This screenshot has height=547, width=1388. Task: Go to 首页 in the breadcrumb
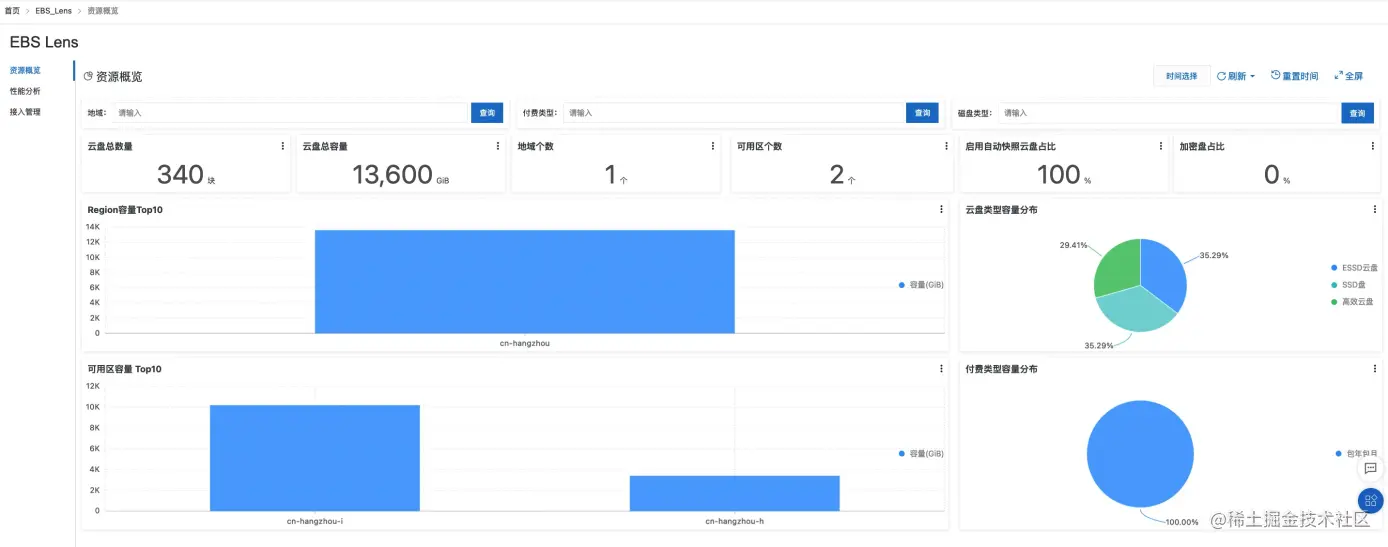pos(12,10)
